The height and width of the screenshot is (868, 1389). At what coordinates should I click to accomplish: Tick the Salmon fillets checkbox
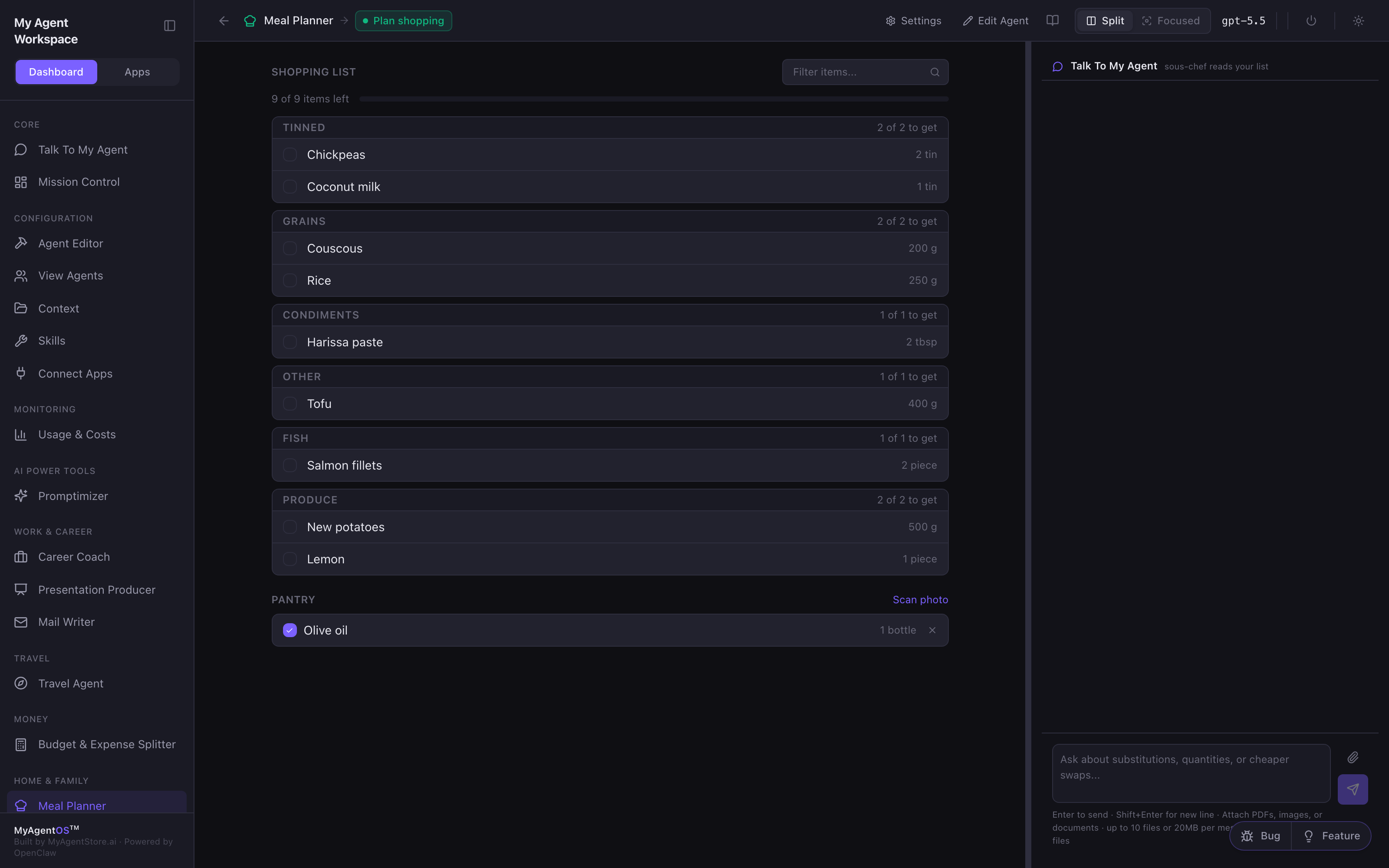(290, 465)
